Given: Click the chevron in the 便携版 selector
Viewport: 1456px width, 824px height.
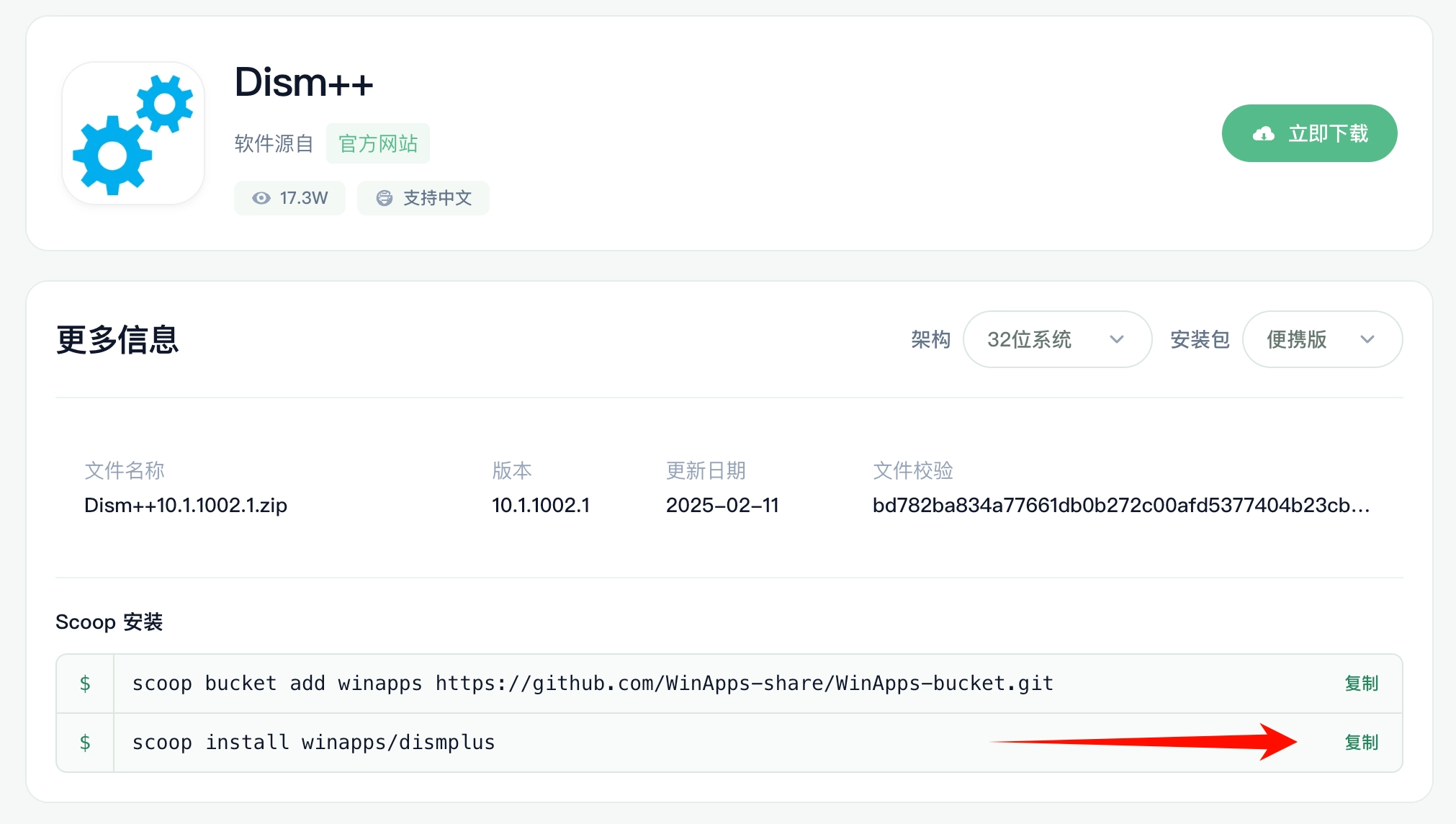Looking at the screenshot, I should (1367, 339).
